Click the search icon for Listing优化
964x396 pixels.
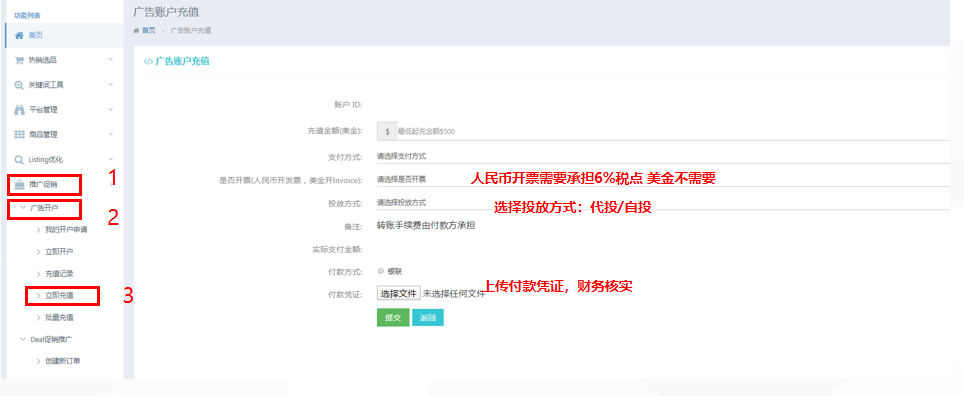click(x=19, y=159)
